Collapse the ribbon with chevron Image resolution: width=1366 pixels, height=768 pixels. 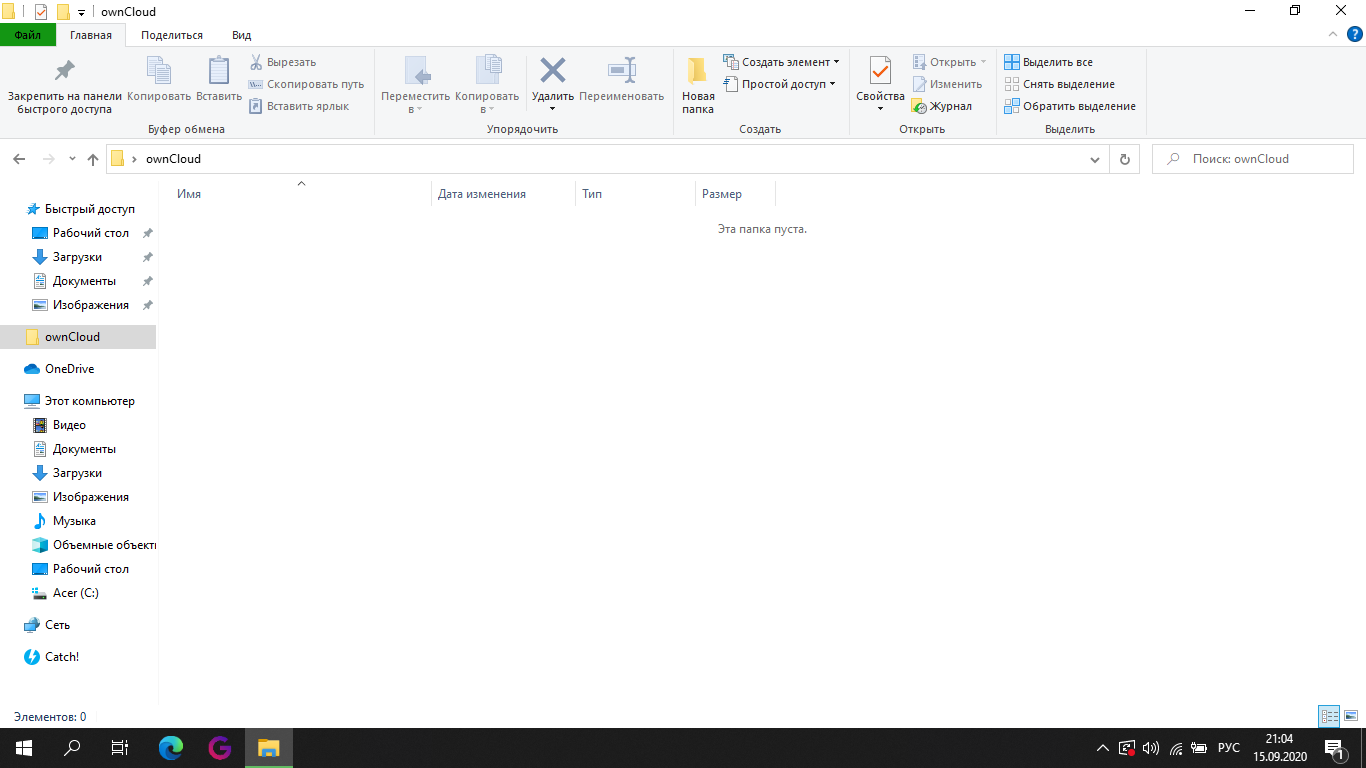tap(1332, 35)
